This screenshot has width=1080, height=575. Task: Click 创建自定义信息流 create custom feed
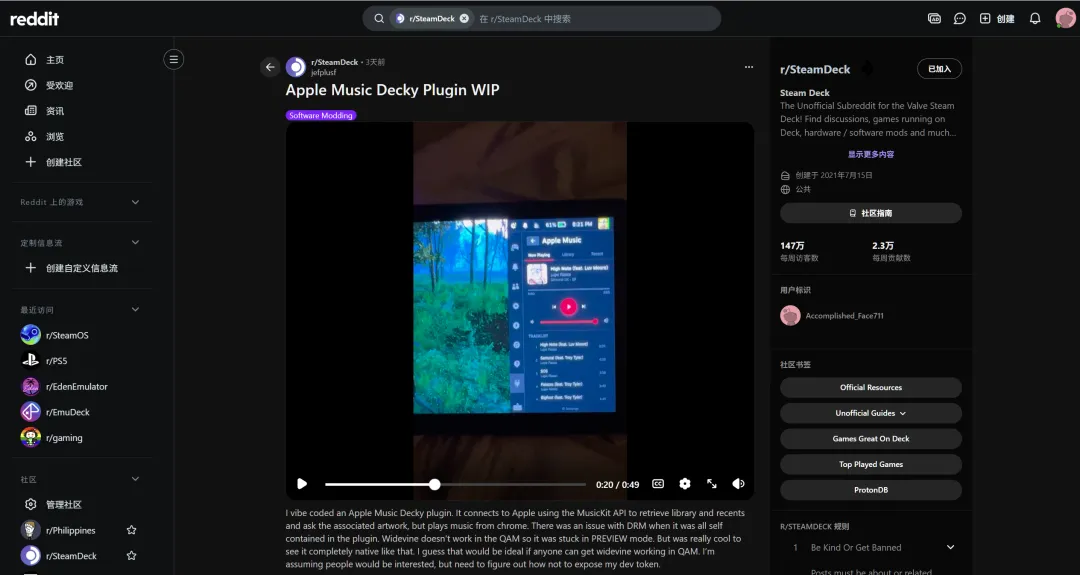coord(81,268)
